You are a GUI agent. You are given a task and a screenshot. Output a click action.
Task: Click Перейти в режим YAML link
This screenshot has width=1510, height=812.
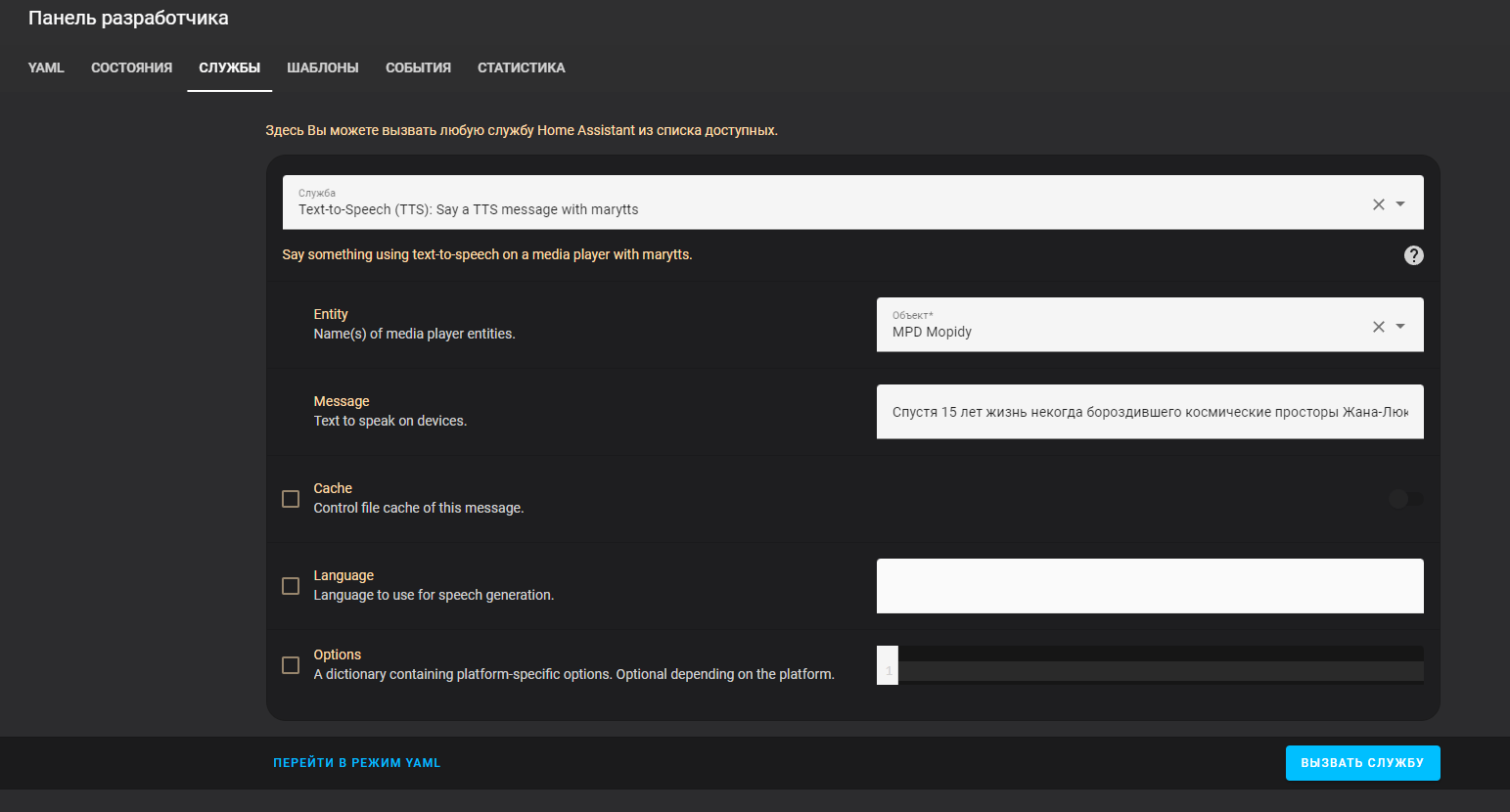(356, 763)
